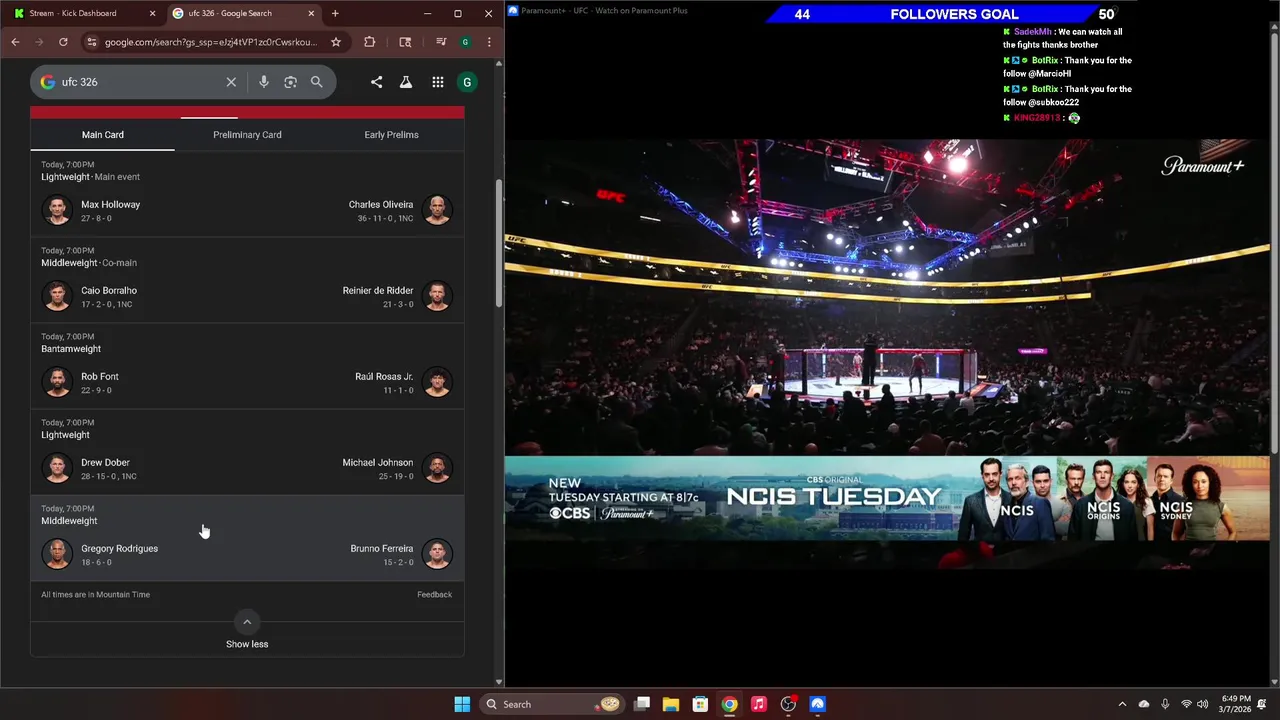The image size is (1280, 720).
Task: Close the Stream - Kick Dashboard tab
Action: click(x=152, y=14)
